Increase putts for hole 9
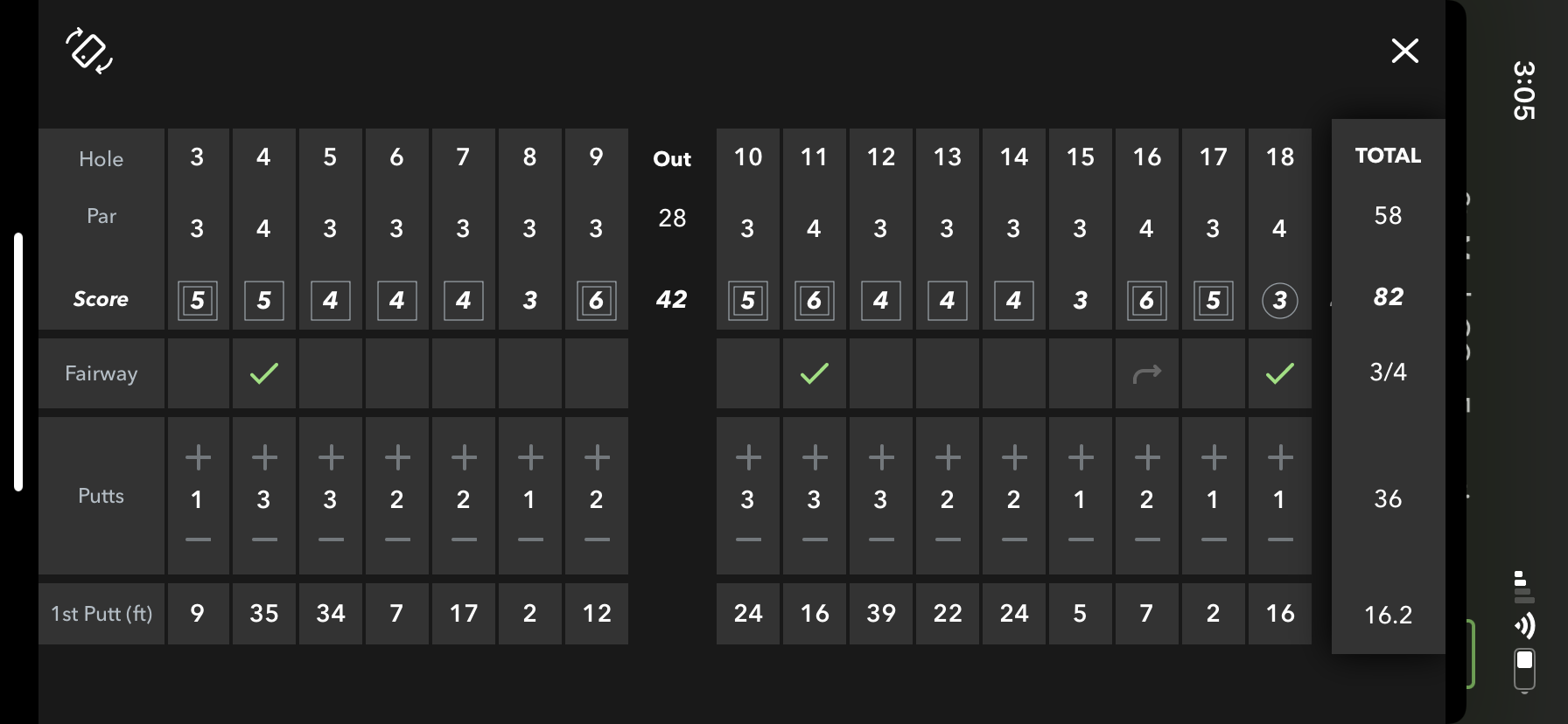1568x724 pixels. tap(597, 457)
